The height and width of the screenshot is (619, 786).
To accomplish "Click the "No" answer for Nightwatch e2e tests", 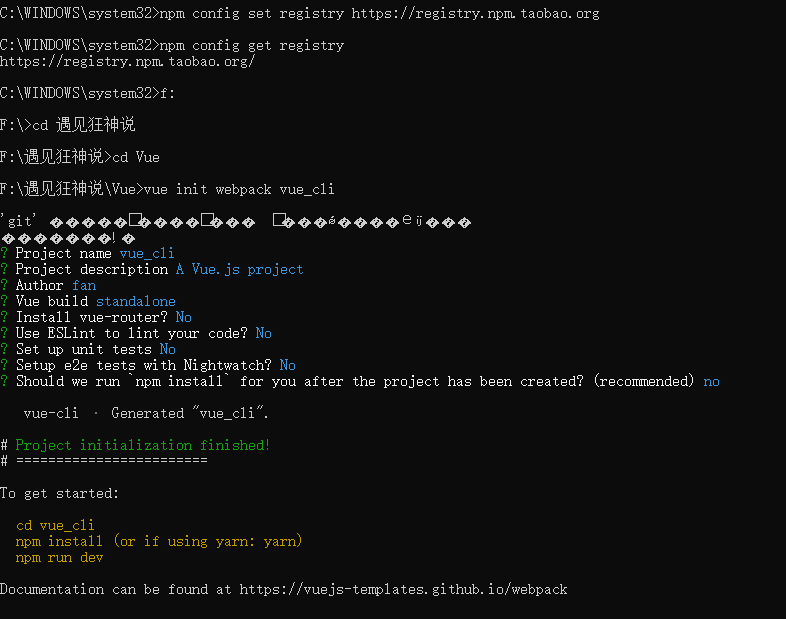I will (x=288, y=365).
